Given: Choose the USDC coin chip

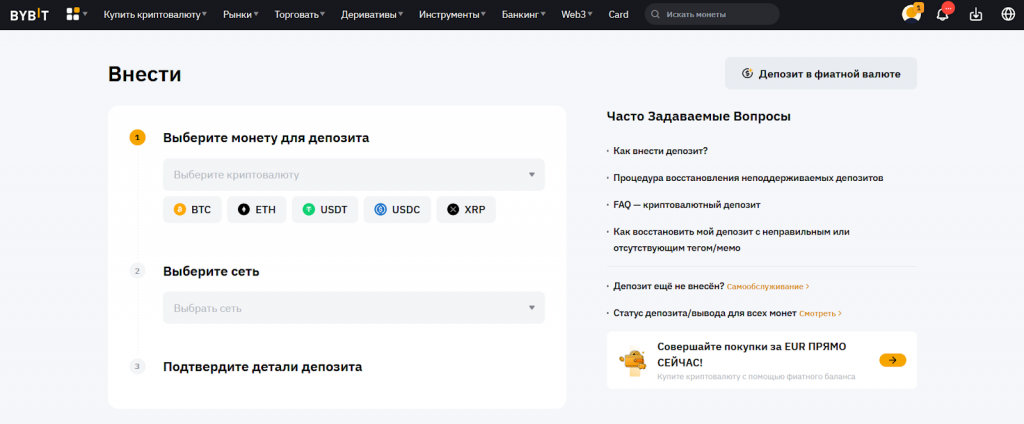Looking at the screenshot, I should [396, 210].
